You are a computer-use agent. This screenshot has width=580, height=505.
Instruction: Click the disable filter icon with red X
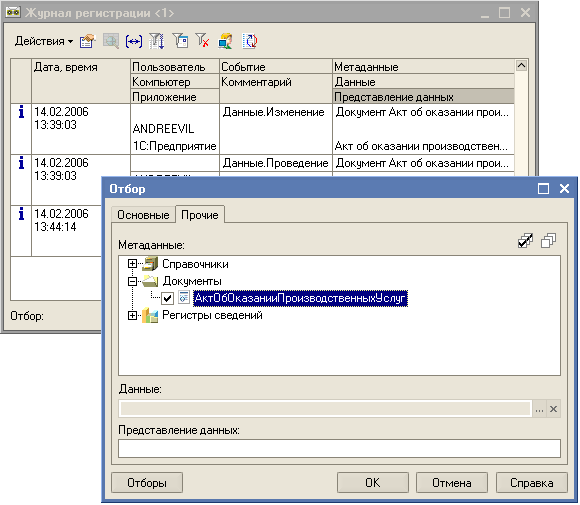click(202, 40)
